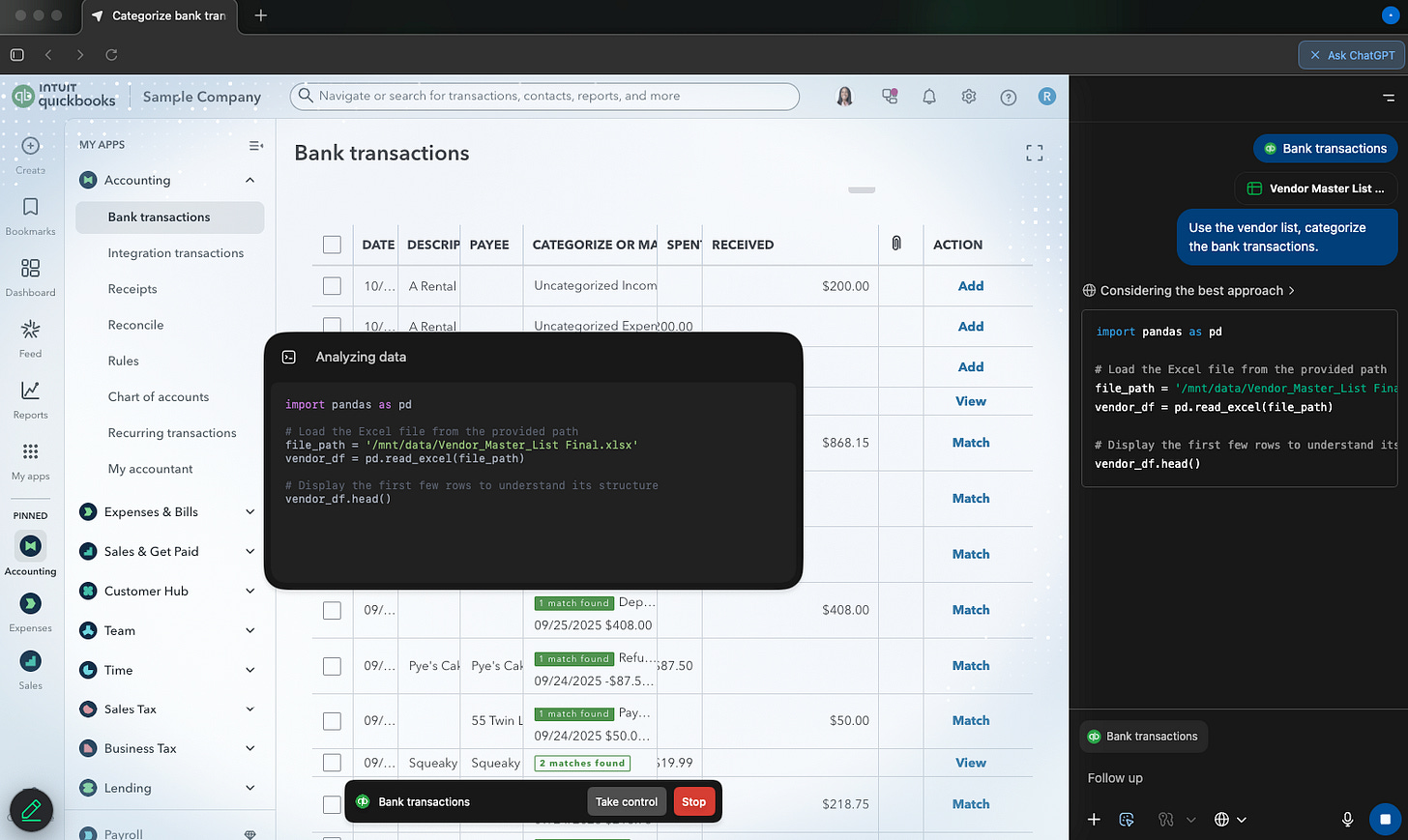Click the QuickBooks search field
Image resolution: width=1408 pixels, height=840 pixels.
[x=544, y=96]
